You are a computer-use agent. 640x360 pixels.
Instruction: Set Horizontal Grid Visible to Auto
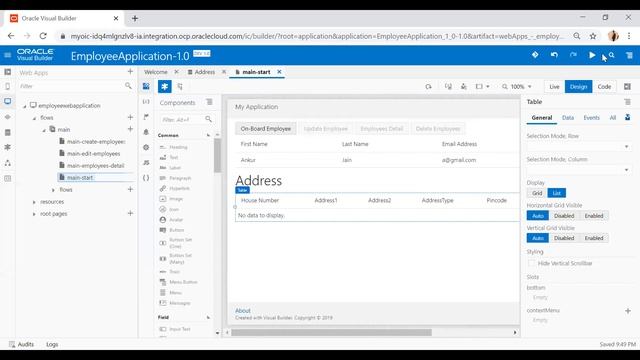point(538,216)
